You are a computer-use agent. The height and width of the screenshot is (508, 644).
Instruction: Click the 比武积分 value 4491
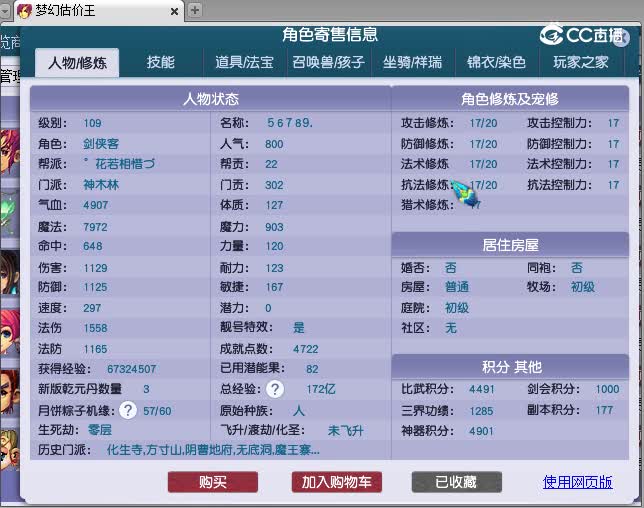click(x=482, y=389)
